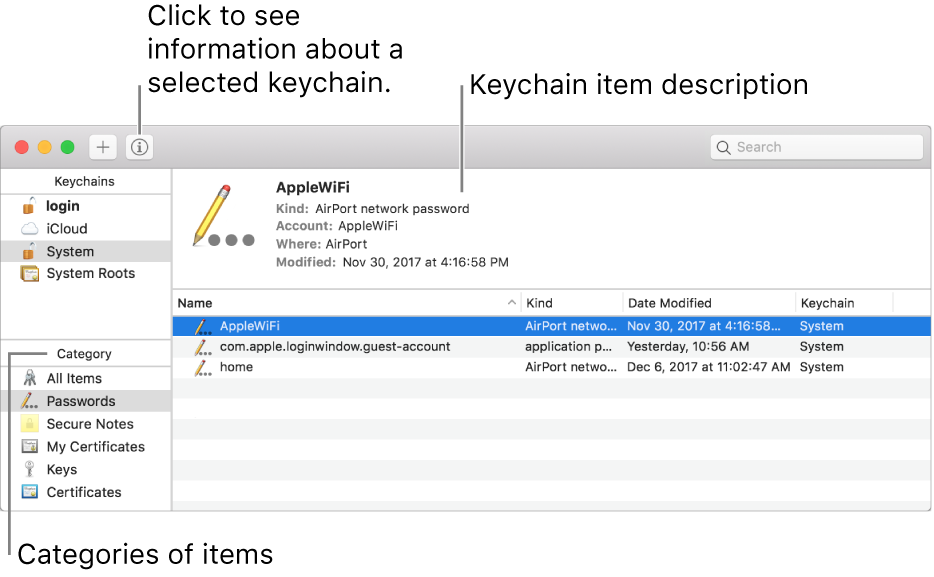This screenshot has height=577, width=934.
Task: Show the Passwords category
Action: point(86,401)
